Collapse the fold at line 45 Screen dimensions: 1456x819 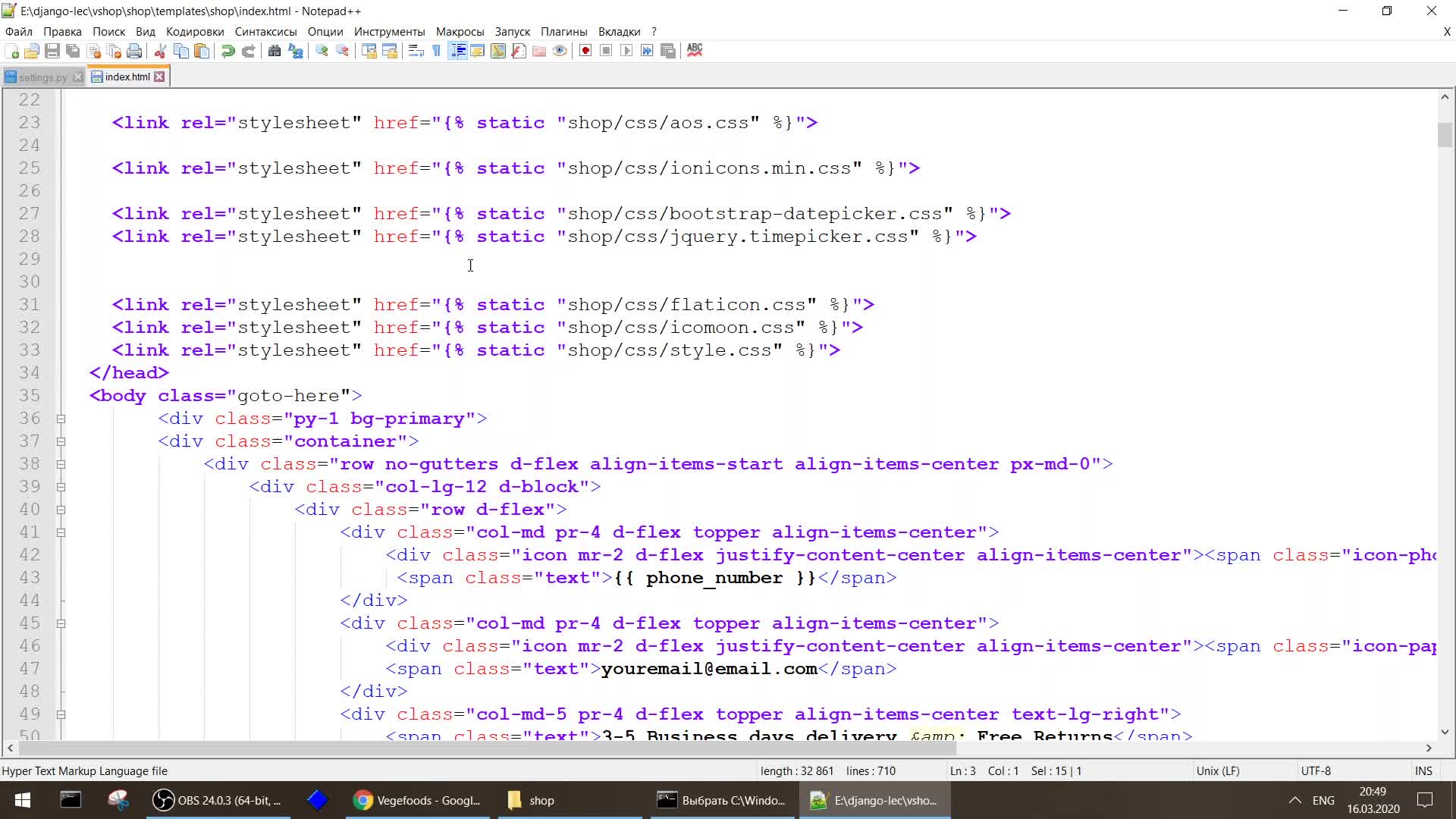61,623
